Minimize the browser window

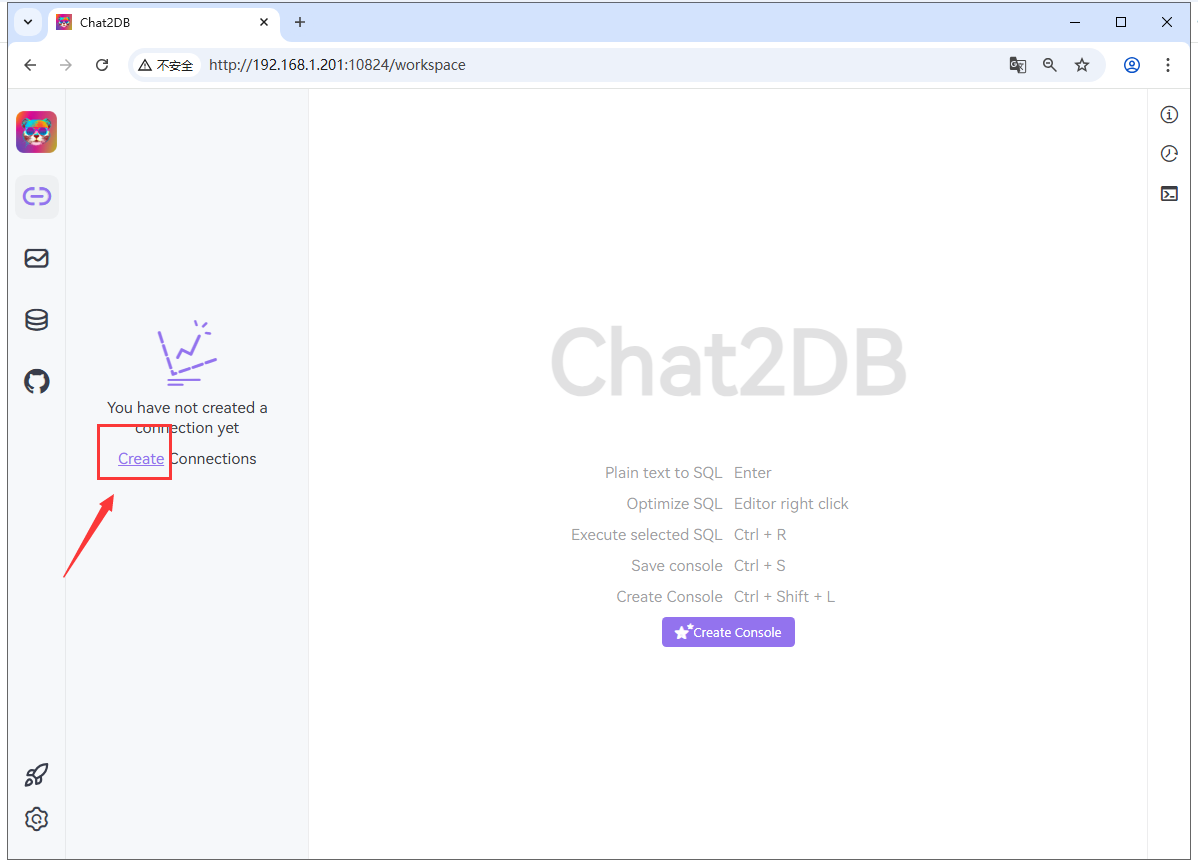[x=1074, y=22]
